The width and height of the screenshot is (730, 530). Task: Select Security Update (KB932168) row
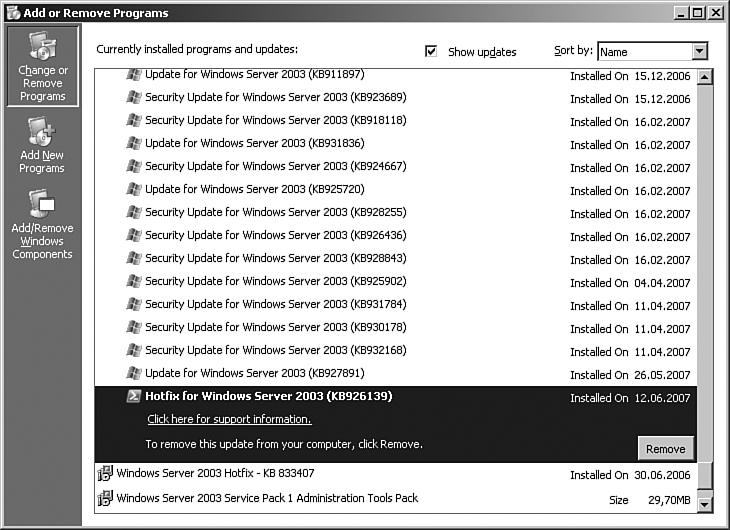coord(396,350)
